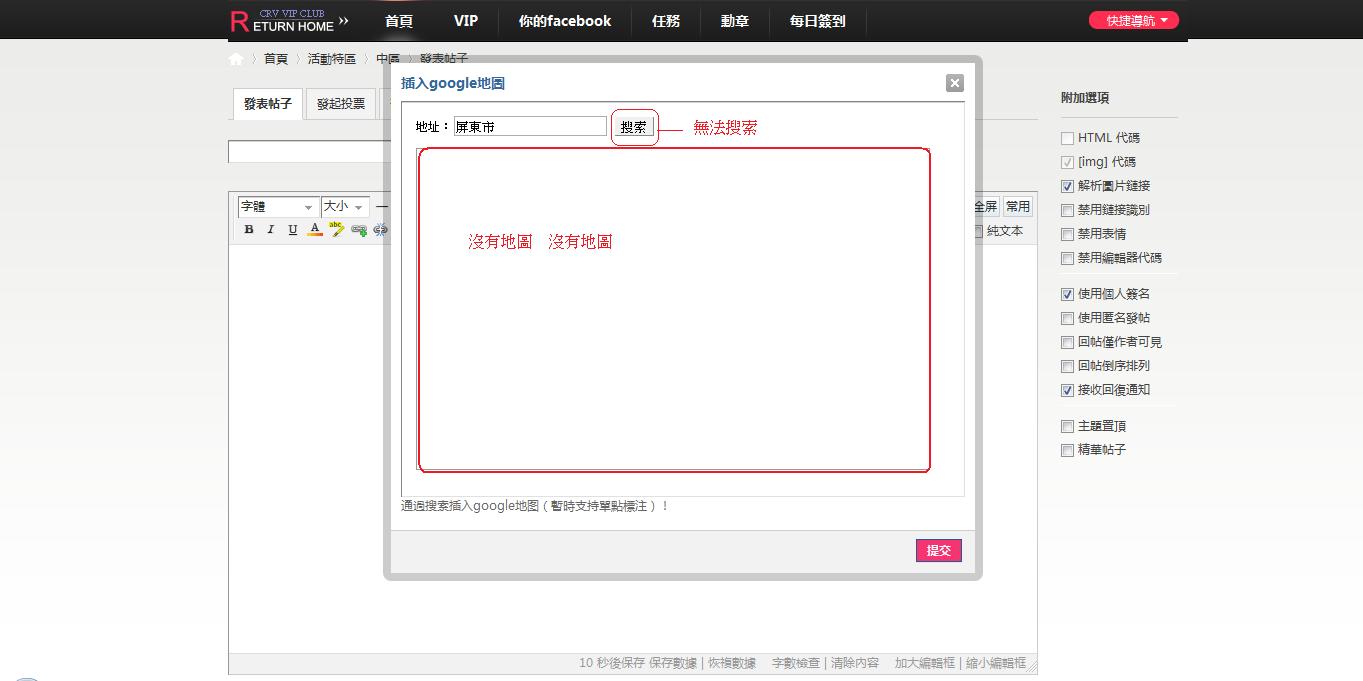Open the 字體 font dropdown
Screen dimensions: 1363x681
click(277, 207)
